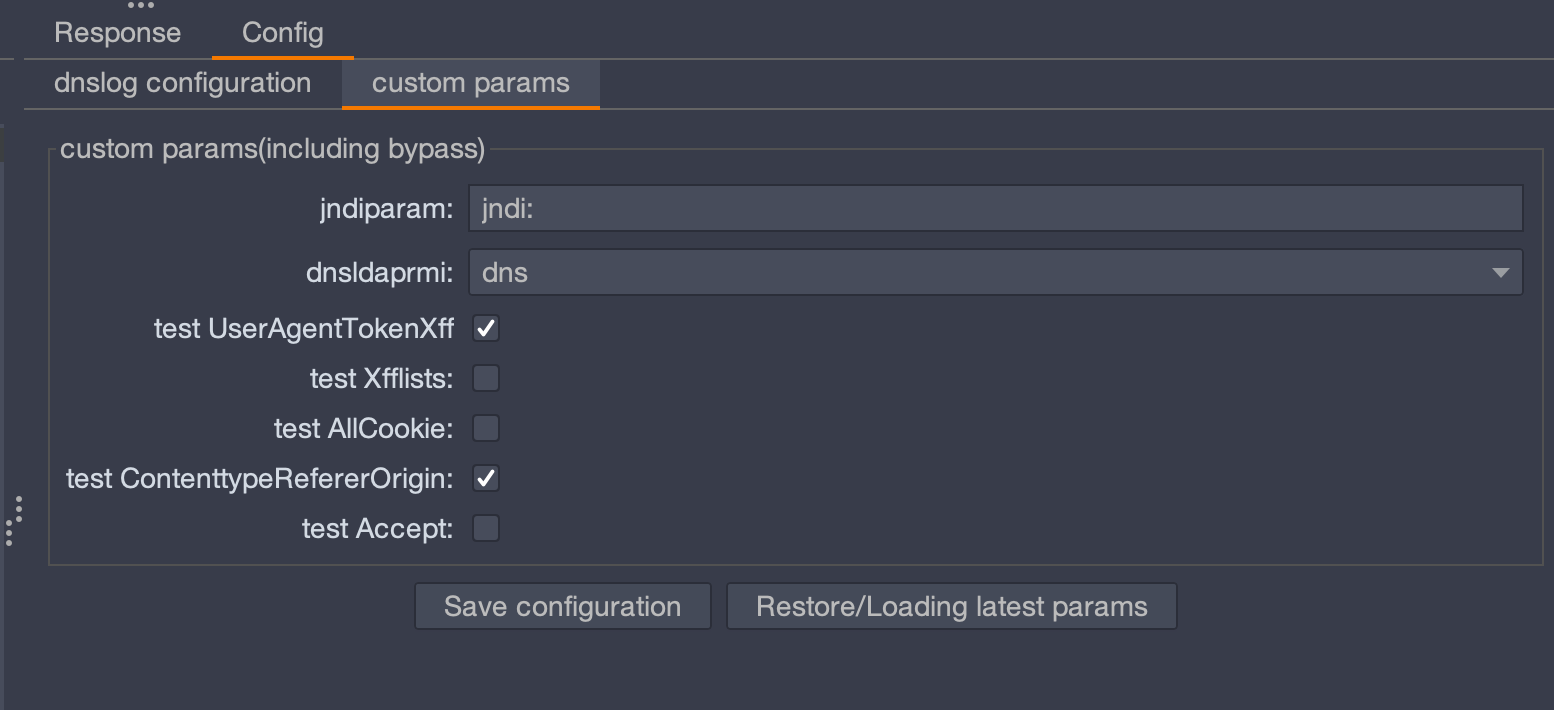Click the dropdown arrow of dnsldaprmi selector
The image size is (1554, 710).
1499,272
